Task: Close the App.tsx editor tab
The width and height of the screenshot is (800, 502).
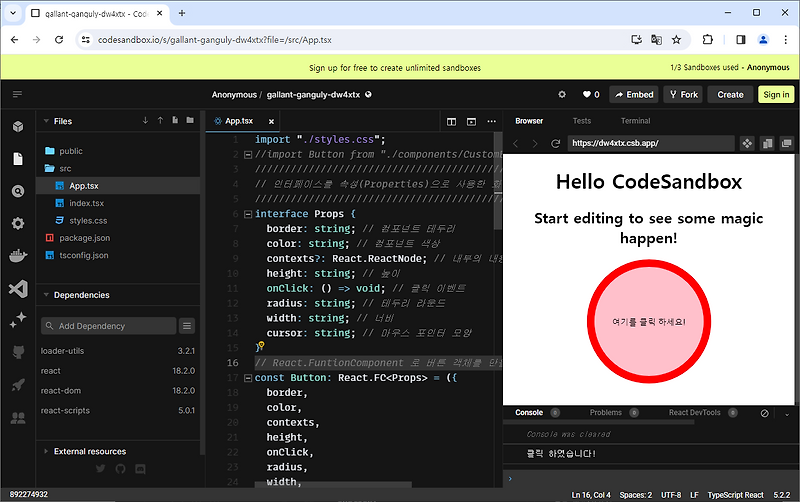Action: coord(271,121)
